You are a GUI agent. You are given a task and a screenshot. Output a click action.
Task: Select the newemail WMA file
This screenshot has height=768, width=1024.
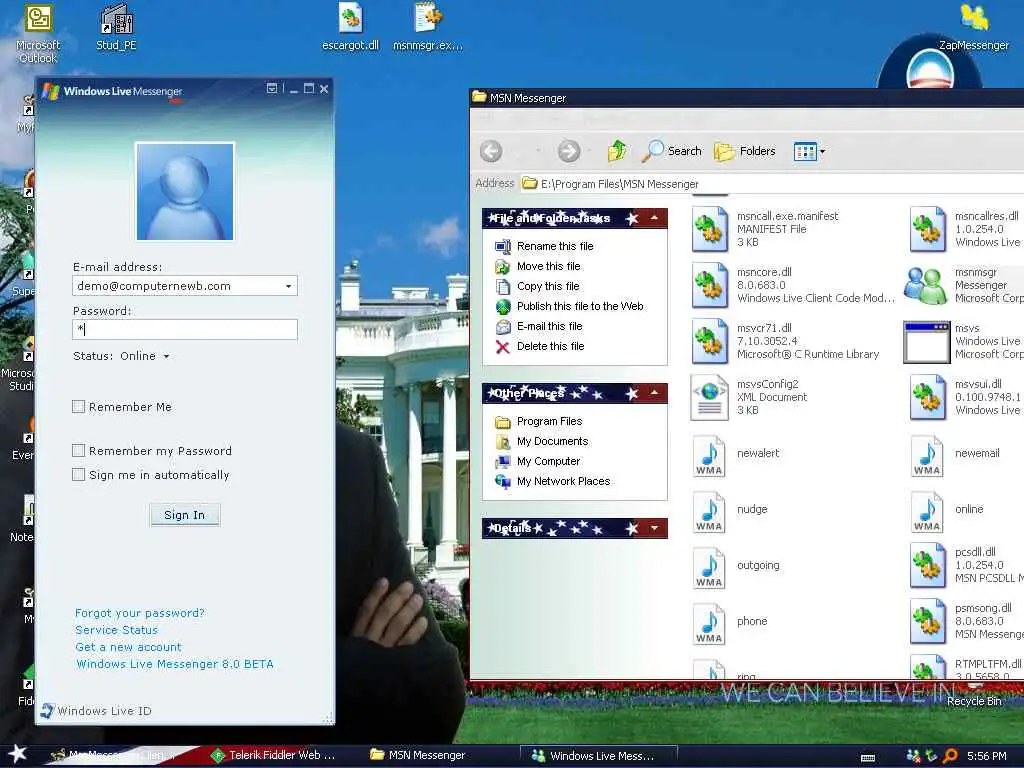927,456
